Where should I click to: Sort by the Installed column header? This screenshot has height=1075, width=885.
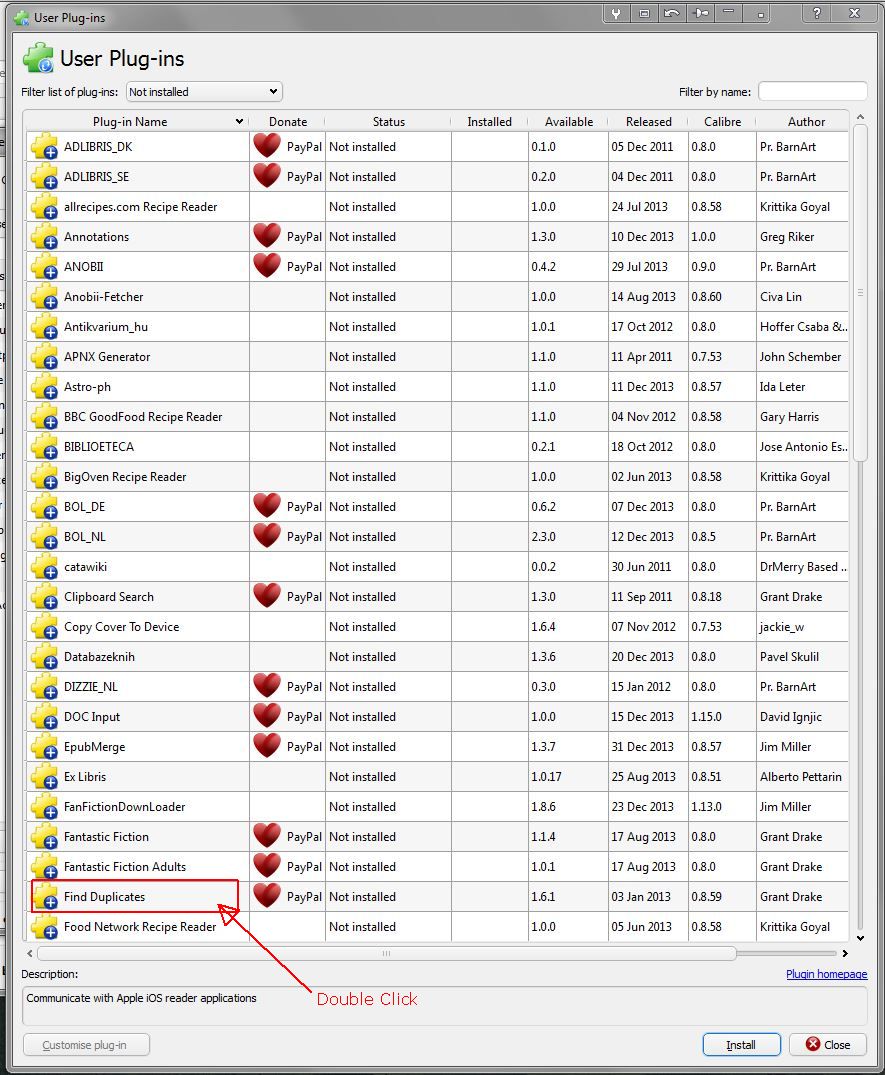pos(489,122)
